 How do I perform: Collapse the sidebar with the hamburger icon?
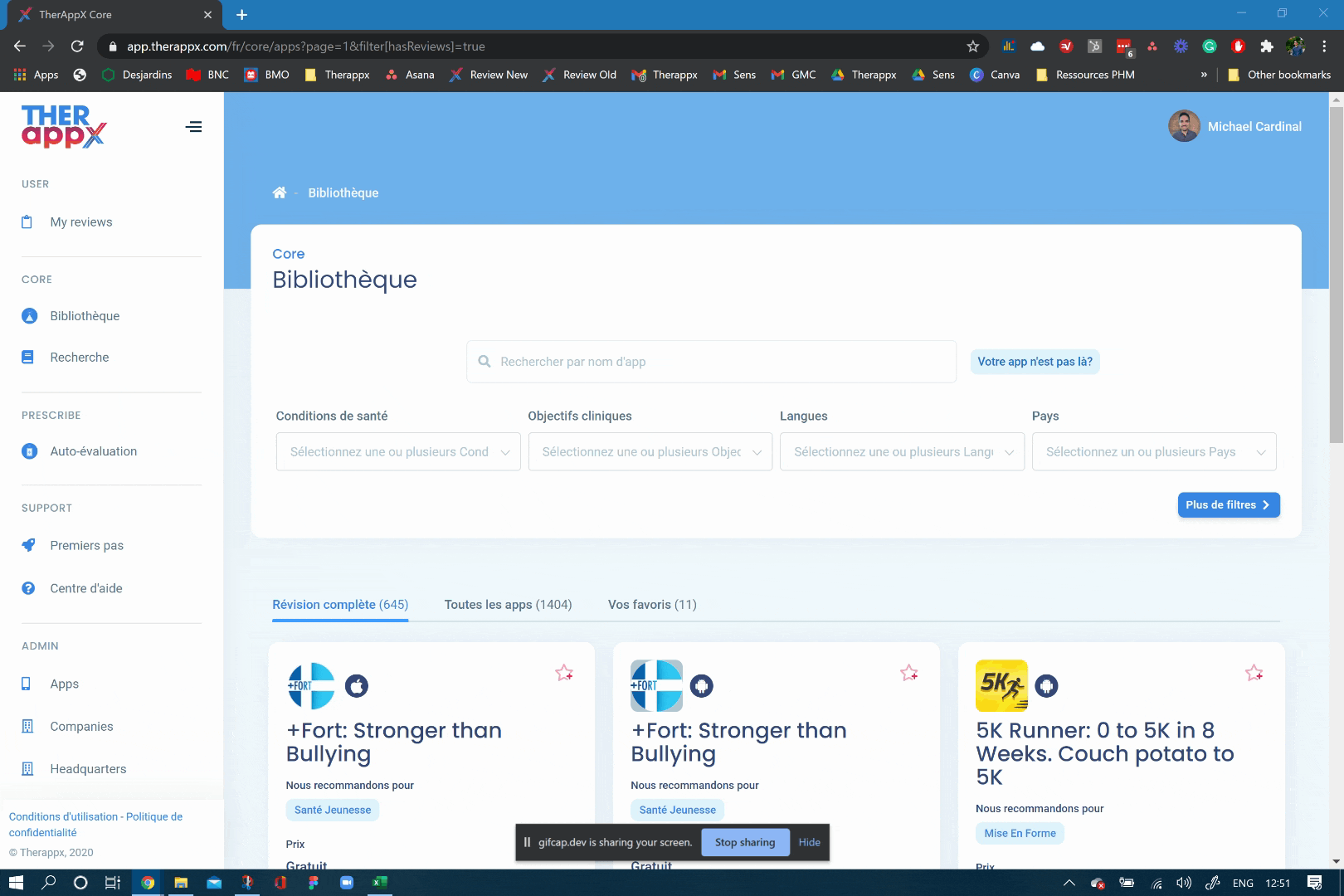[193, 127]
